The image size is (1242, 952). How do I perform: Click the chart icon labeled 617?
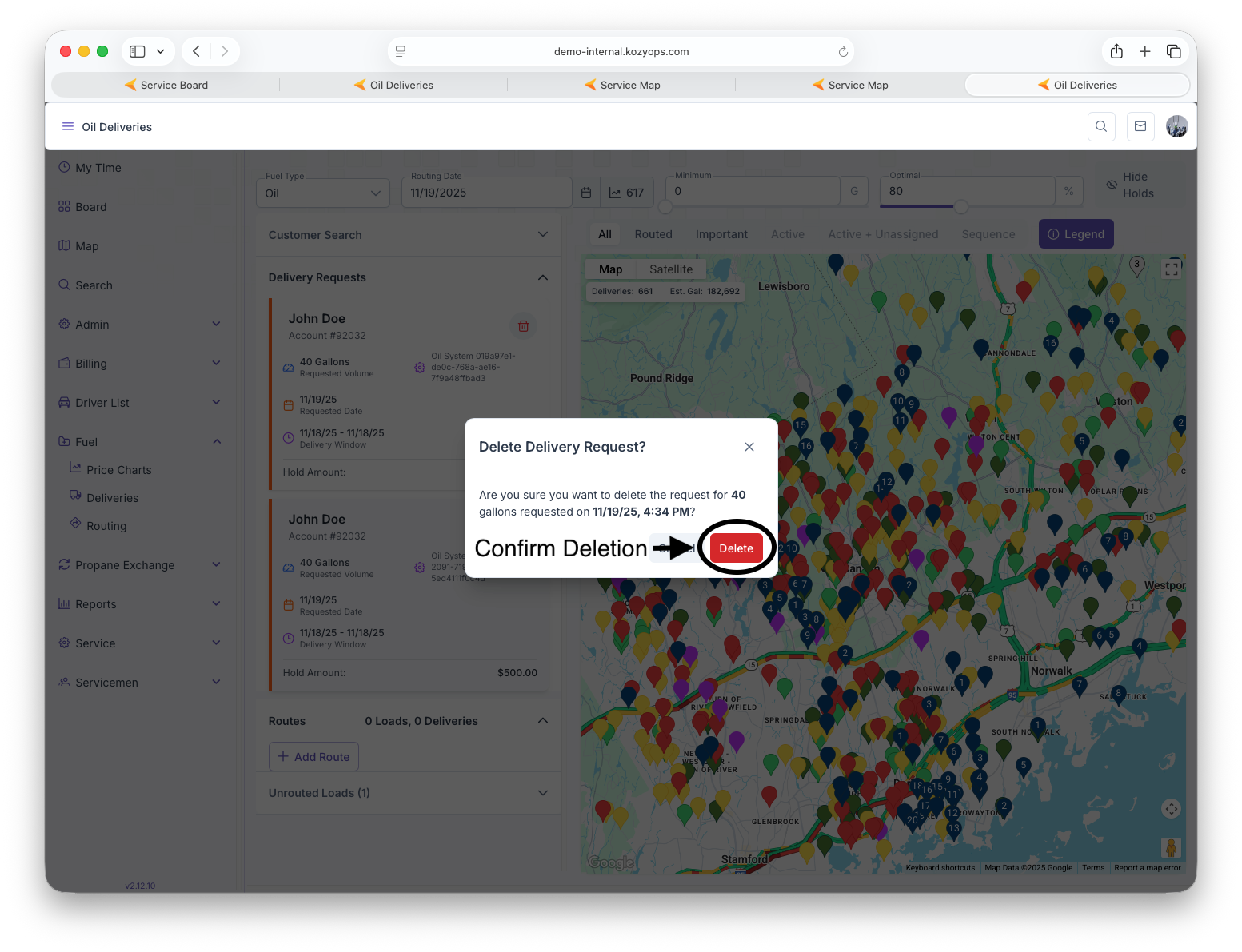[x=626, y=193]
